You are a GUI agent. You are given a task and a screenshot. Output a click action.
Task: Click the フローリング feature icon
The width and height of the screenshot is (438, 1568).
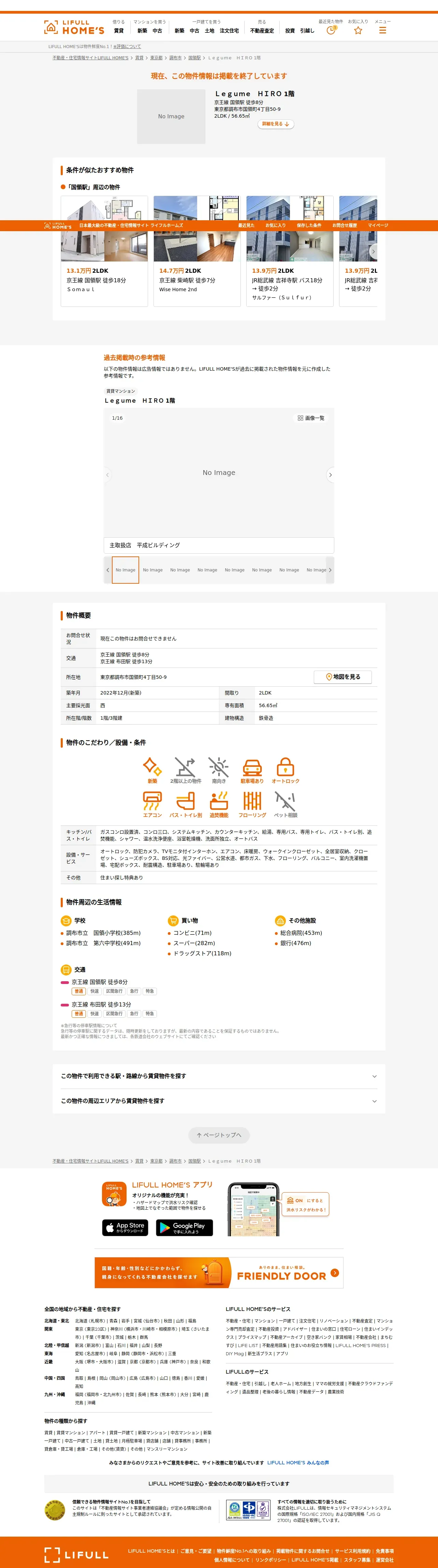click(252, 801)
